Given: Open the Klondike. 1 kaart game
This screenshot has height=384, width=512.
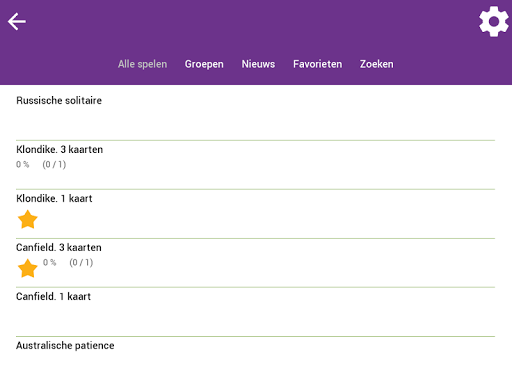Looking at the screenshot, I should [255, 214].
